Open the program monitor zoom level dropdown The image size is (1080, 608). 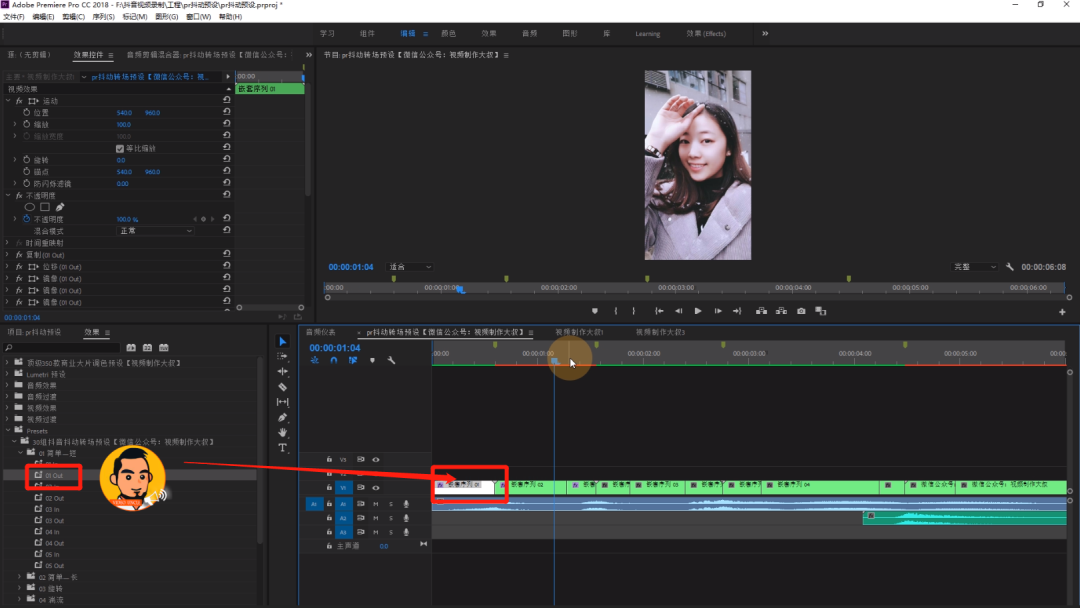pyautogui.click(x=410, y=267)
